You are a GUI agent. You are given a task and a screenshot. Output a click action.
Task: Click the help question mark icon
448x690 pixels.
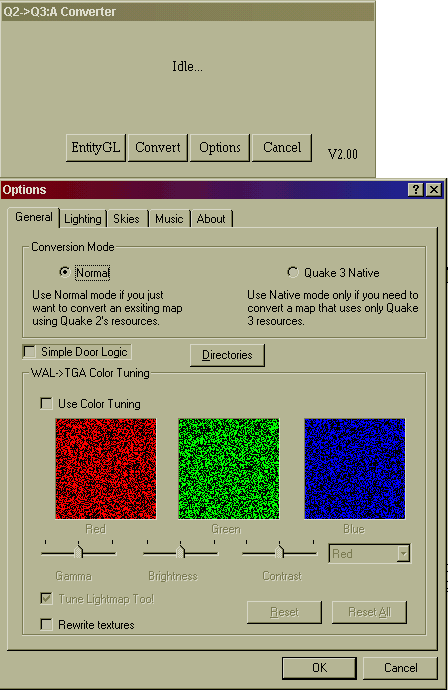click(416, 190)
